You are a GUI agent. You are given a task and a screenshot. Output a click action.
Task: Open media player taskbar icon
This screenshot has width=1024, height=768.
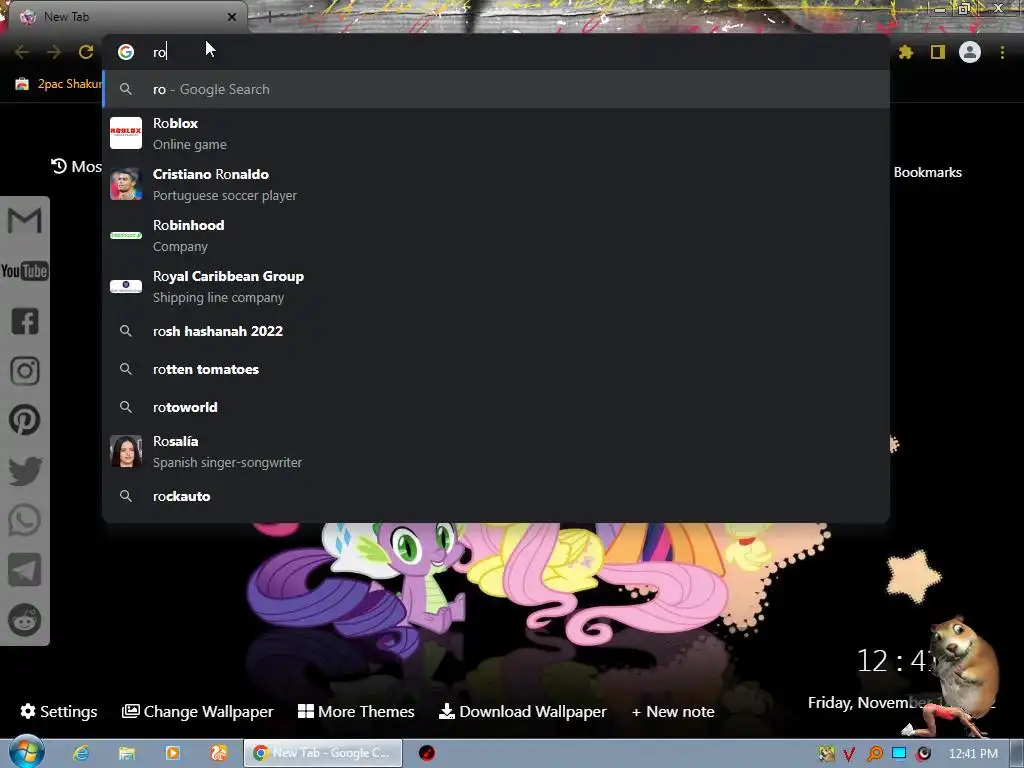[173, 753]
